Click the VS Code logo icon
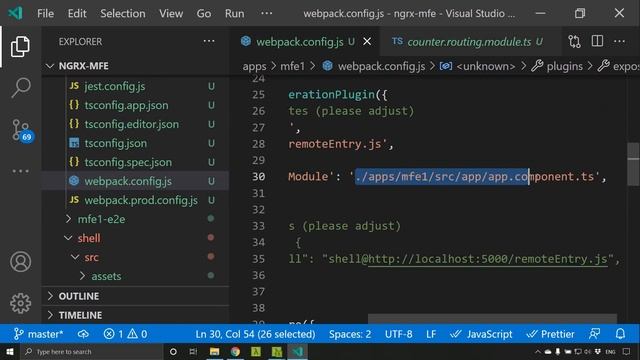The width and height of the screenshot is (640, 360). tap(15, 13)
